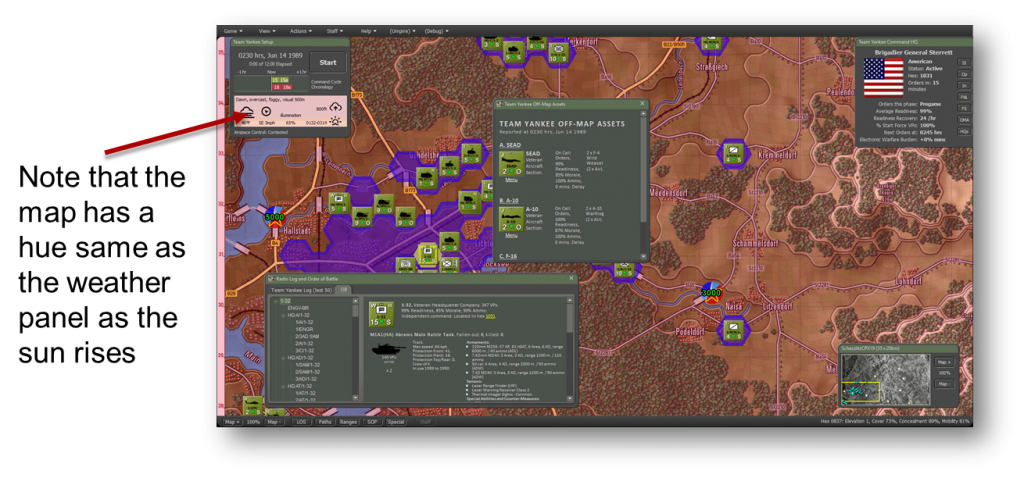This screenshot has width=1024, height=478.
Task: Click the In button in Command HQ panel
Action: point(964,86)
